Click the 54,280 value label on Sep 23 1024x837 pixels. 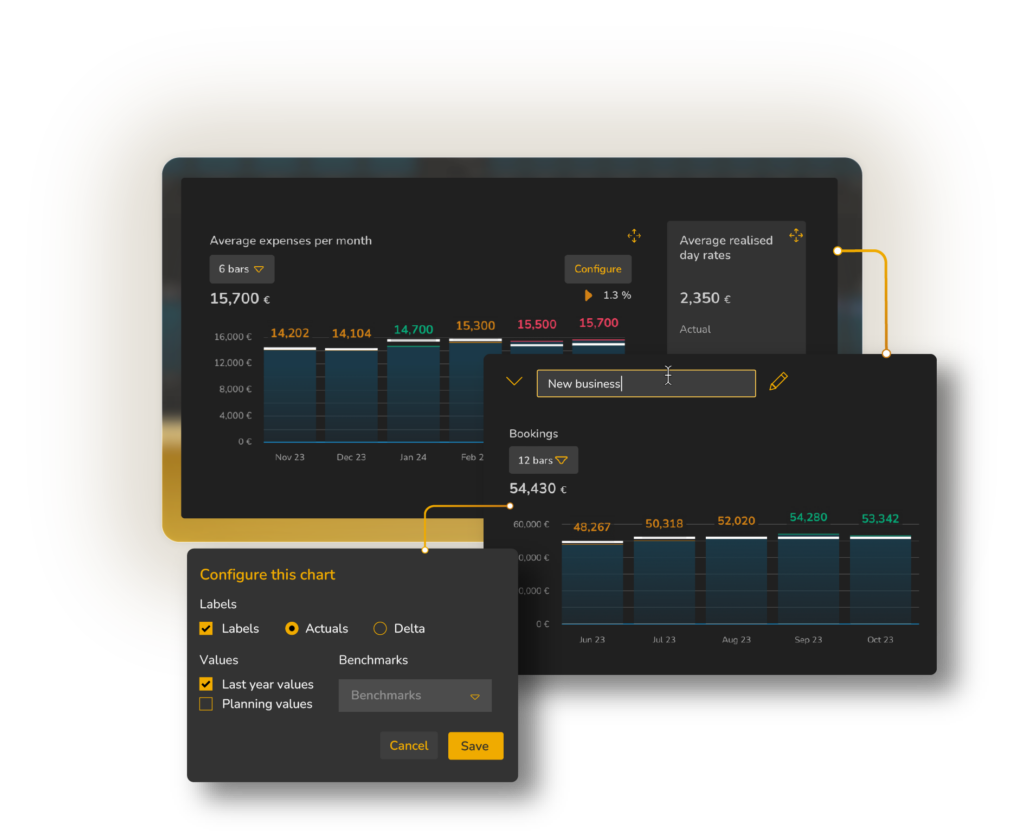tap(808, 517)
